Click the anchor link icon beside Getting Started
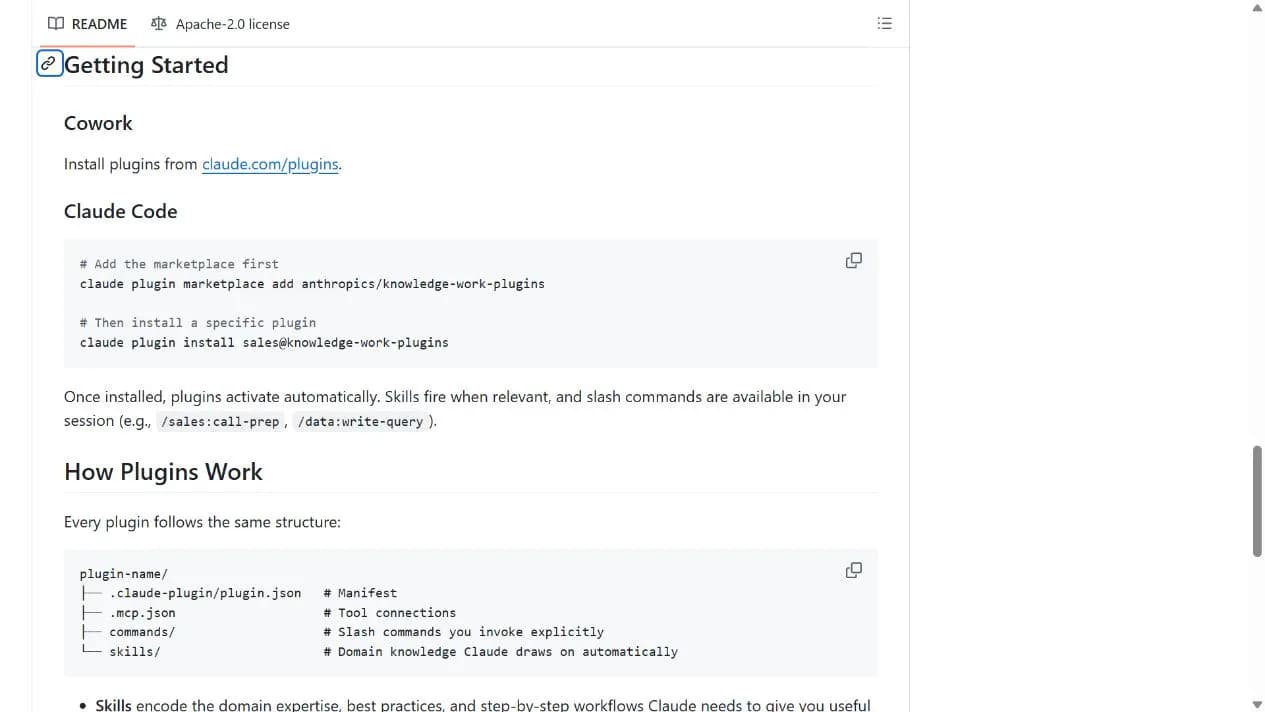 point(49,64)
